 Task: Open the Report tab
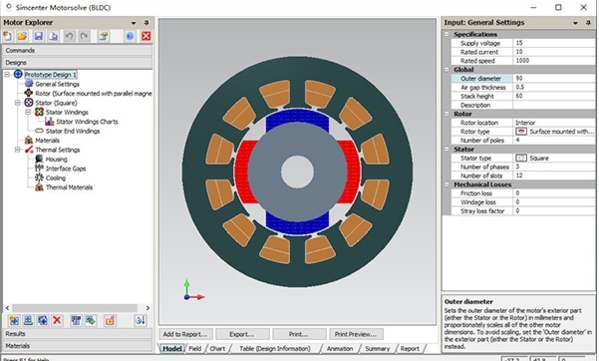[410, 348]
